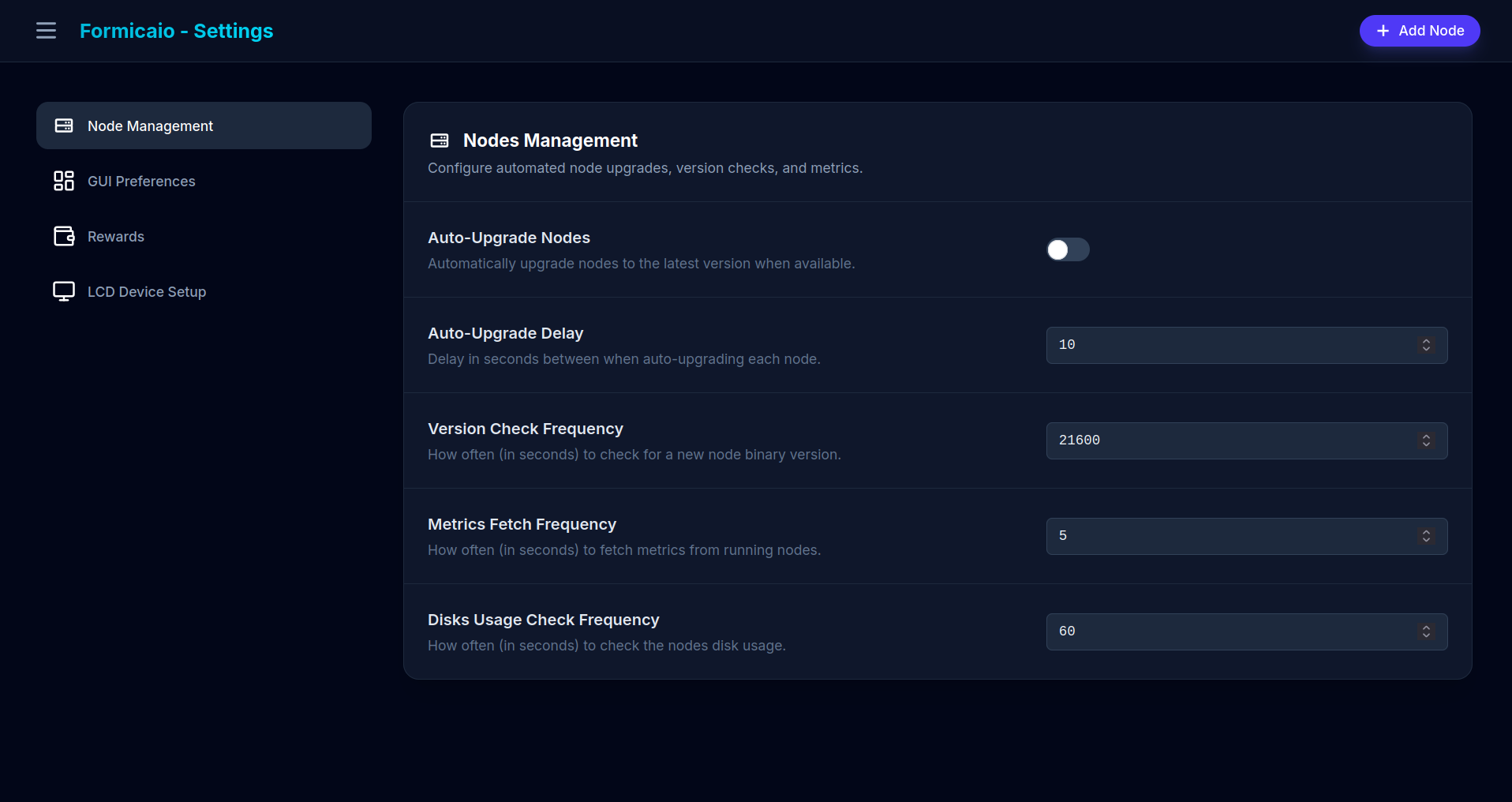Click the Formicaio - Settings title

click(177, 31)
